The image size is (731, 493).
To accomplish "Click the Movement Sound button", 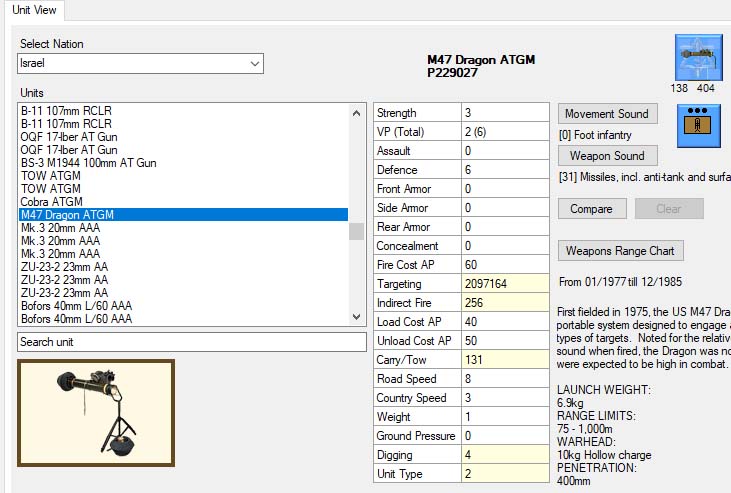I will [607, 114].
